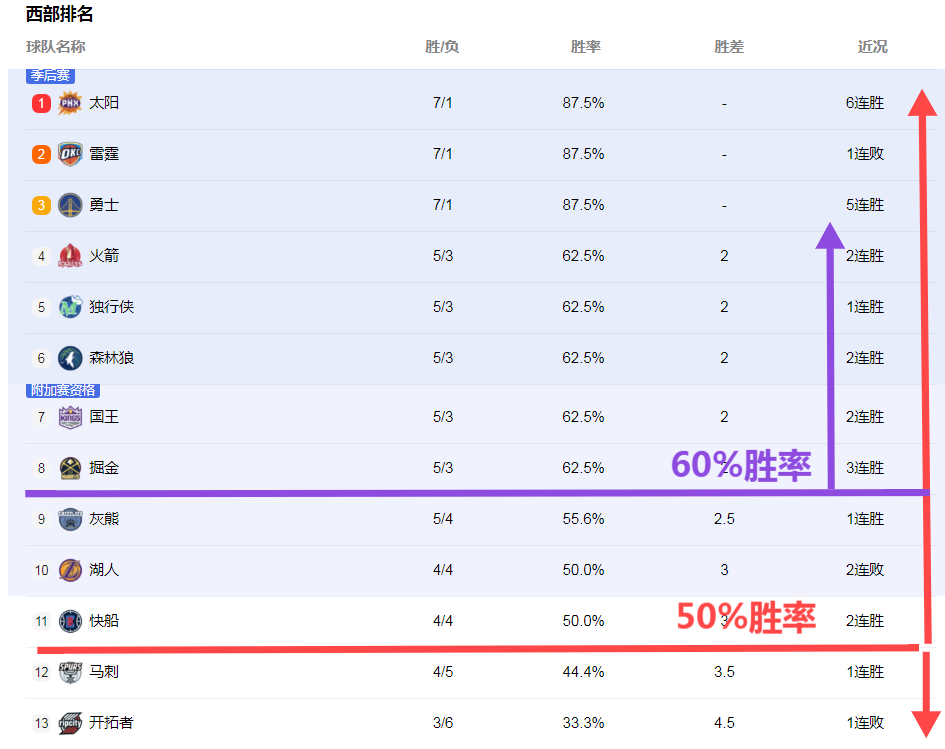Click the Trail Blazers (开拓者) logo
This screenshot has height=749, width=945.
pyautogui.click(x=68, y=722)
